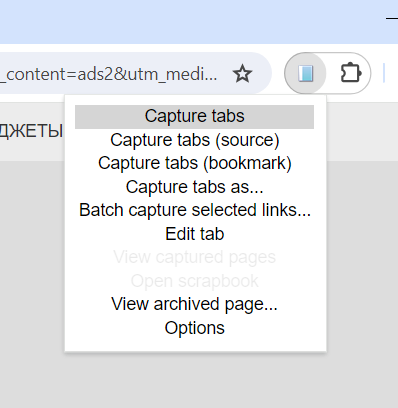This screenshot has width=398, height=408.
Task: Select Batch capture selected links...
Action: click(x=194, y=210)
